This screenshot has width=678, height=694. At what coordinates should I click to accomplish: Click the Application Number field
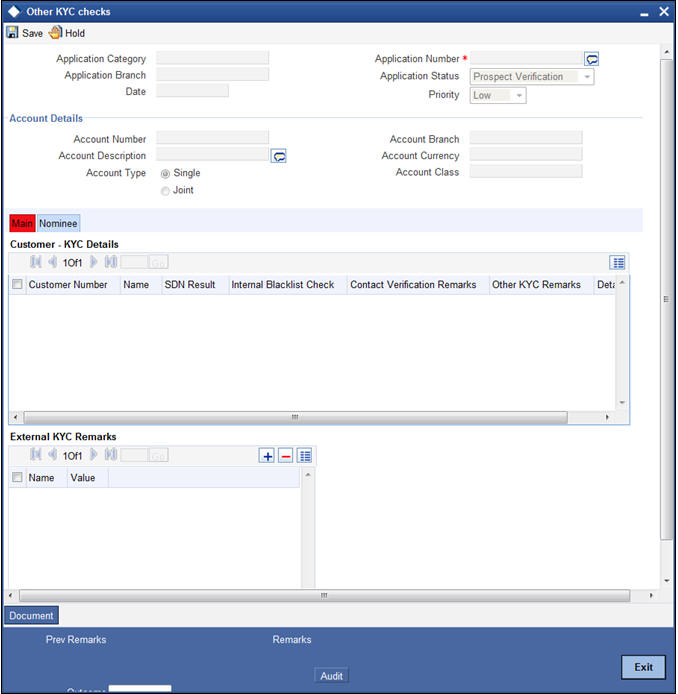[526, 58]
